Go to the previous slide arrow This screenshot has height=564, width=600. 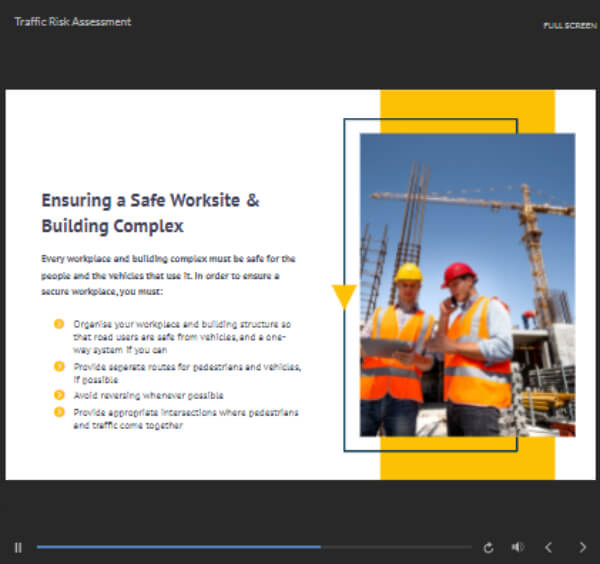click(x=548, y=547)
